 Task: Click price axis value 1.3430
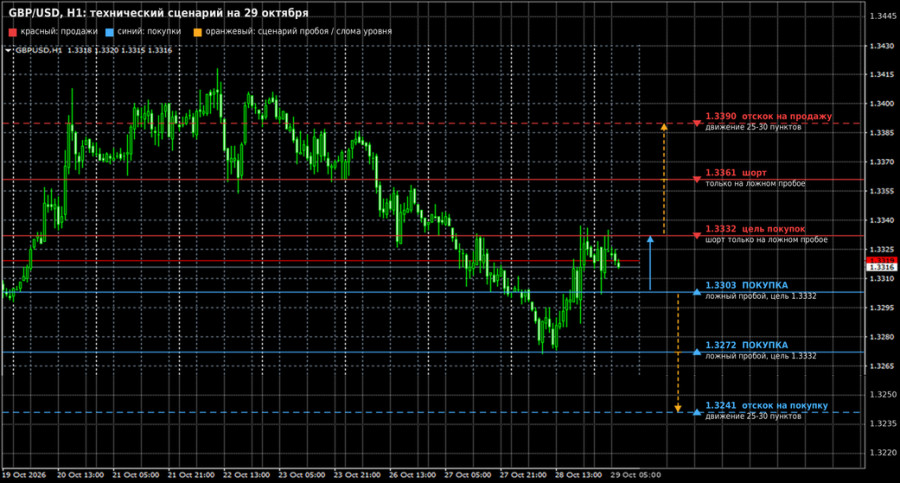pos(882,45)
